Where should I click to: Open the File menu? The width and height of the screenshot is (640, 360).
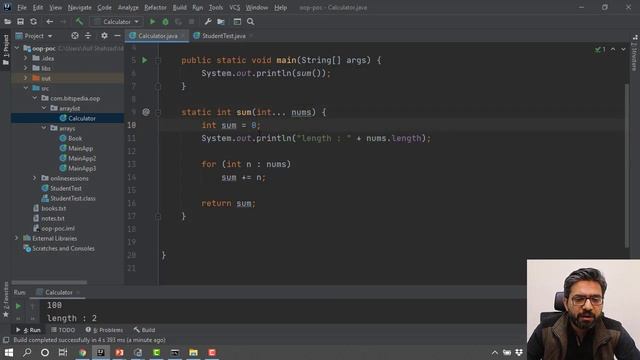22,7
